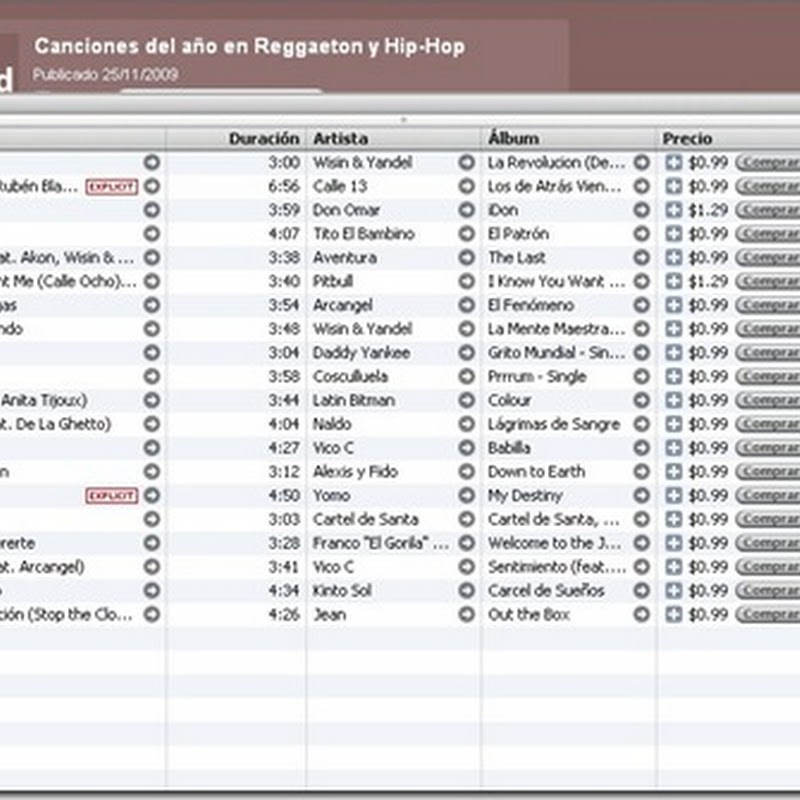Click arrow icon beside album Down to Earth

[x=641, y=472]
